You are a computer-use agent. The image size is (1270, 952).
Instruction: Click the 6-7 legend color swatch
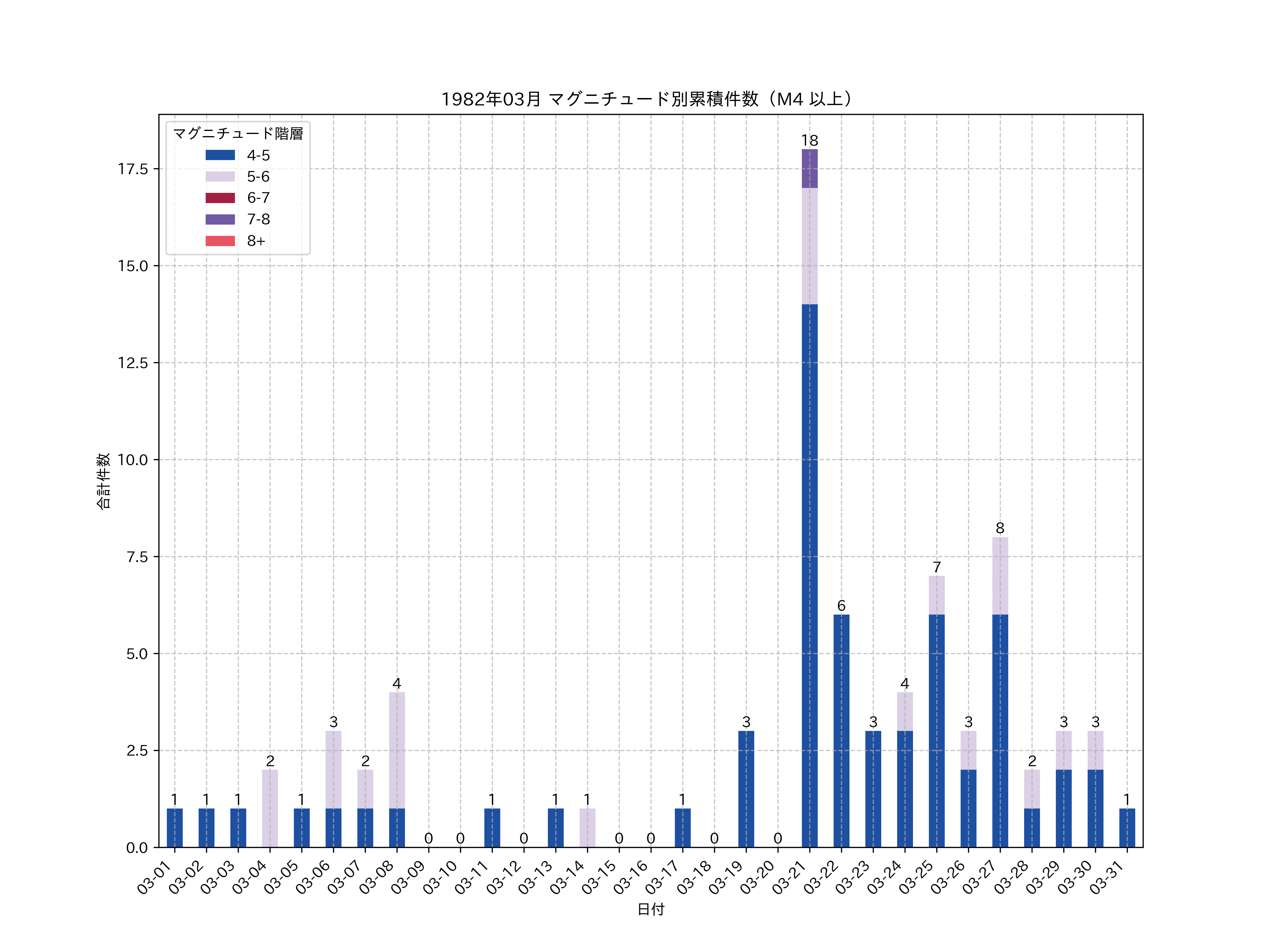[220, 198]
